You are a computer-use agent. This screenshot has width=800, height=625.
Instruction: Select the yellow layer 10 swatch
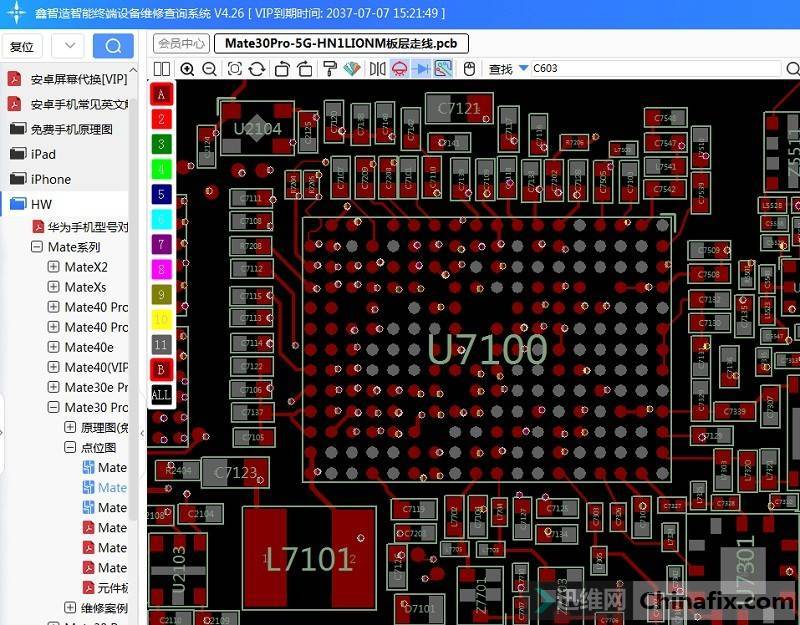161,319
